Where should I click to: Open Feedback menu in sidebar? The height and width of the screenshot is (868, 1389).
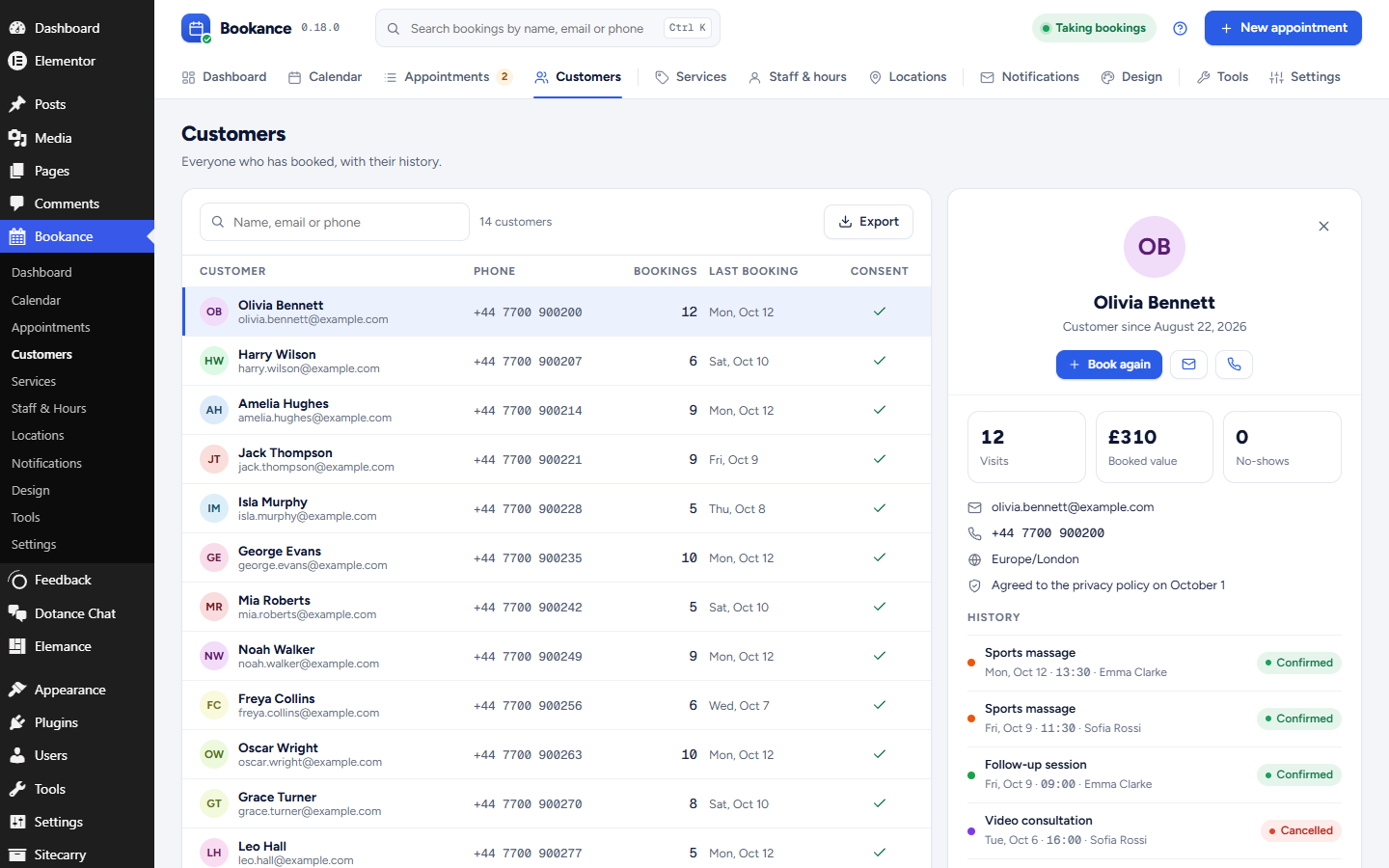(x=77, y=580)
